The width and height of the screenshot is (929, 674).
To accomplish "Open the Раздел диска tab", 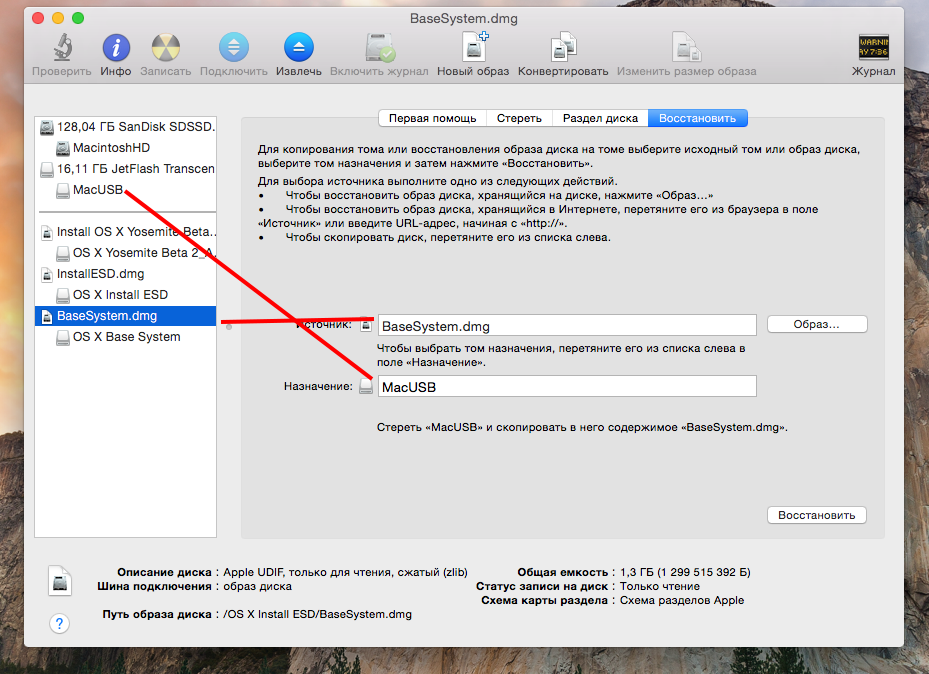I will (x=600, y=118).
